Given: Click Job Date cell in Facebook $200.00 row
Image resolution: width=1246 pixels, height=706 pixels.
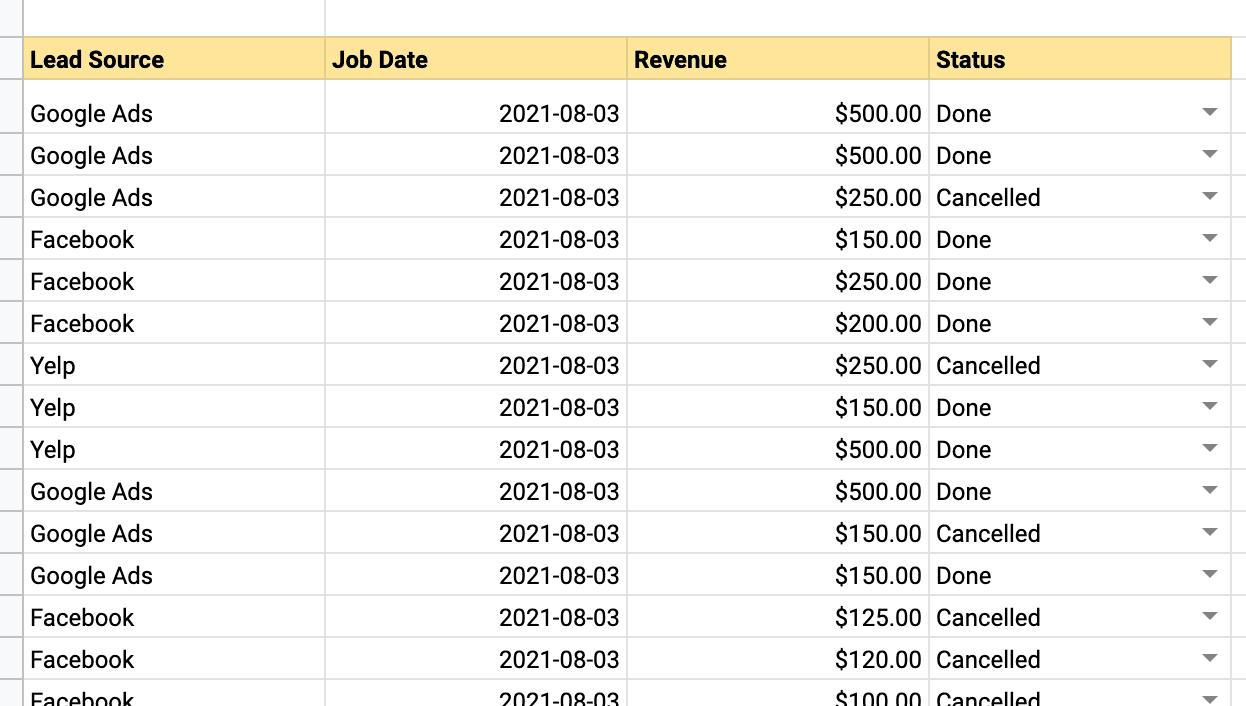Looking at the screenshot, I should 476,323.
